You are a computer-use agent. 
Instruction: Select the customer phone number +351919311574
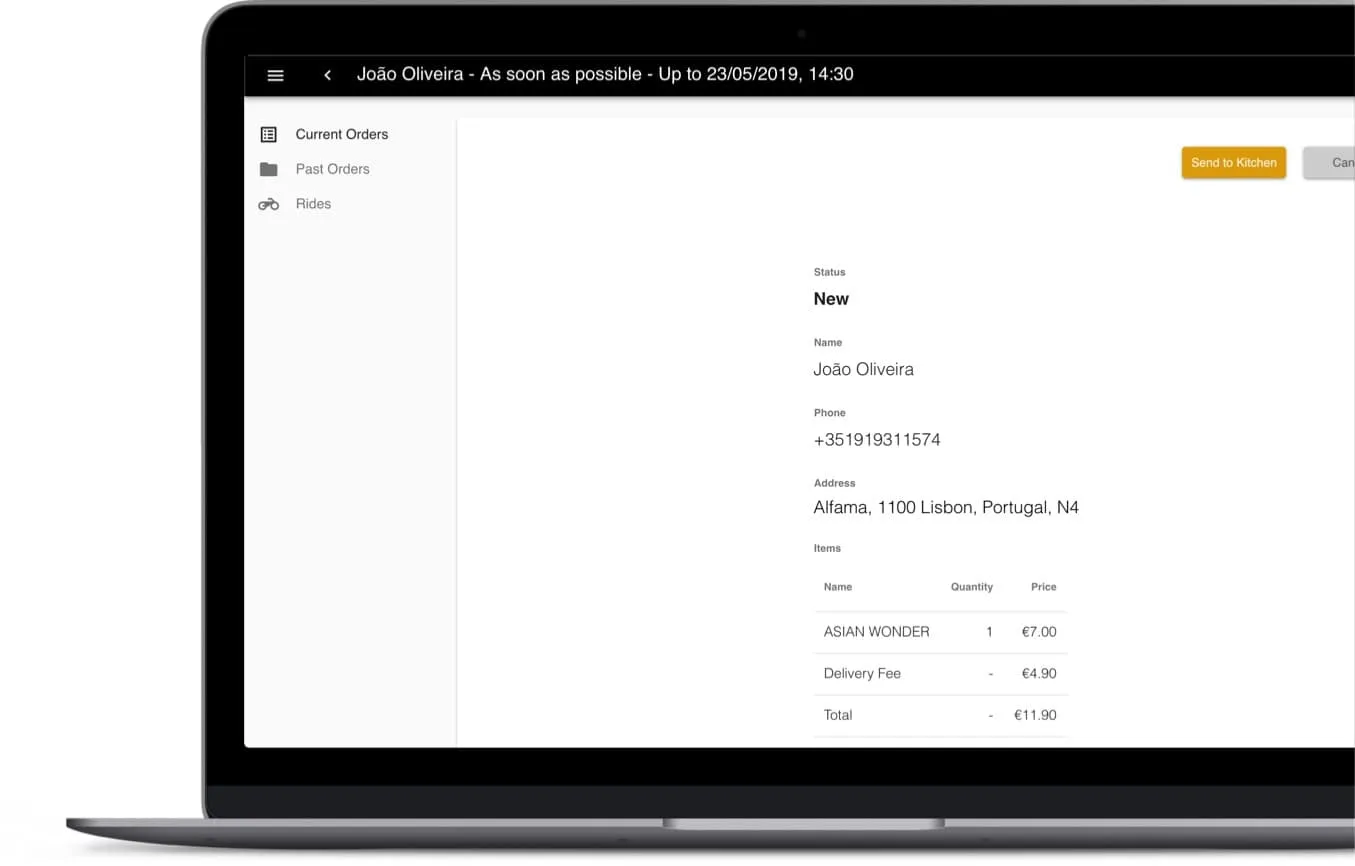pyautogui.click(x=877, y=439)
